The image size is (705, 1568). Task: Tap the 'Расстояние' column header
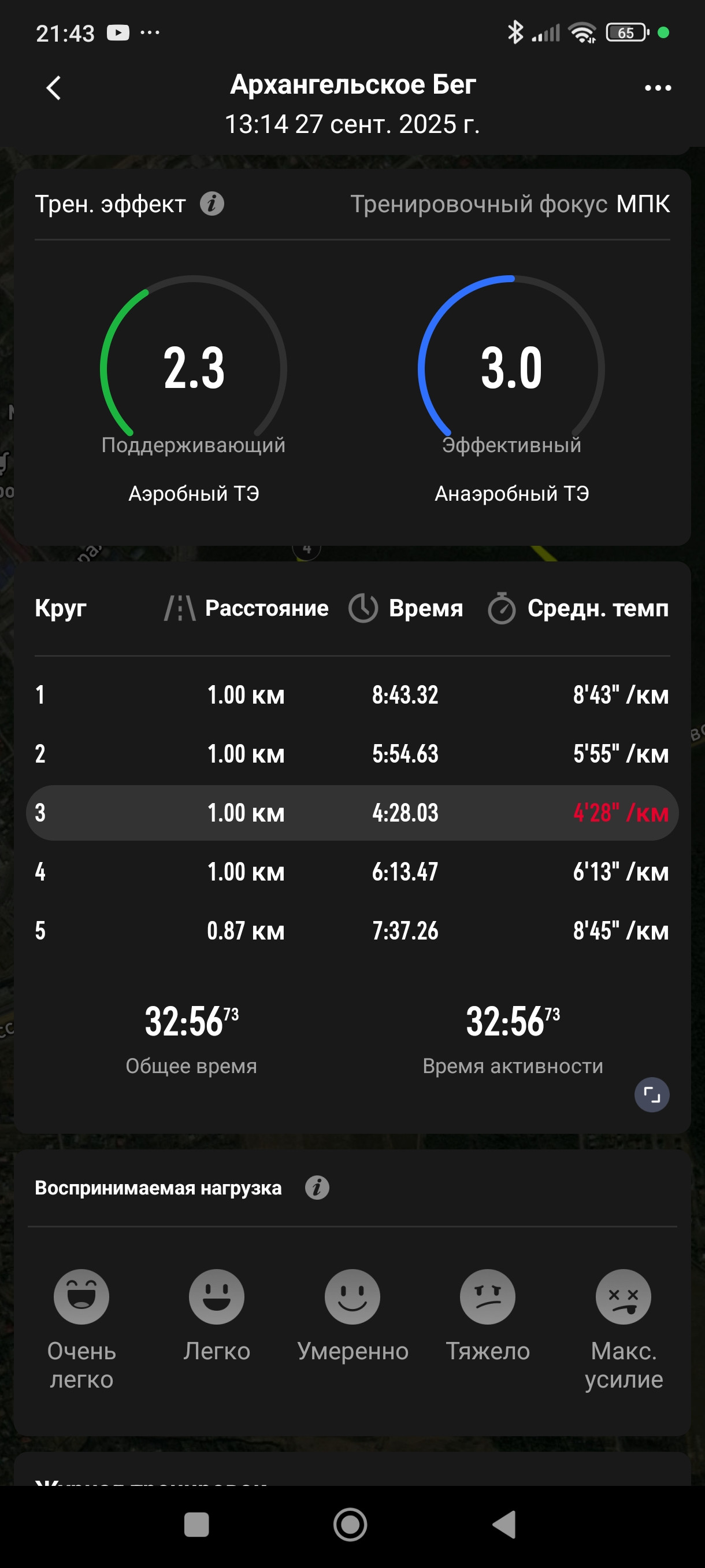(x=246, y=608)
